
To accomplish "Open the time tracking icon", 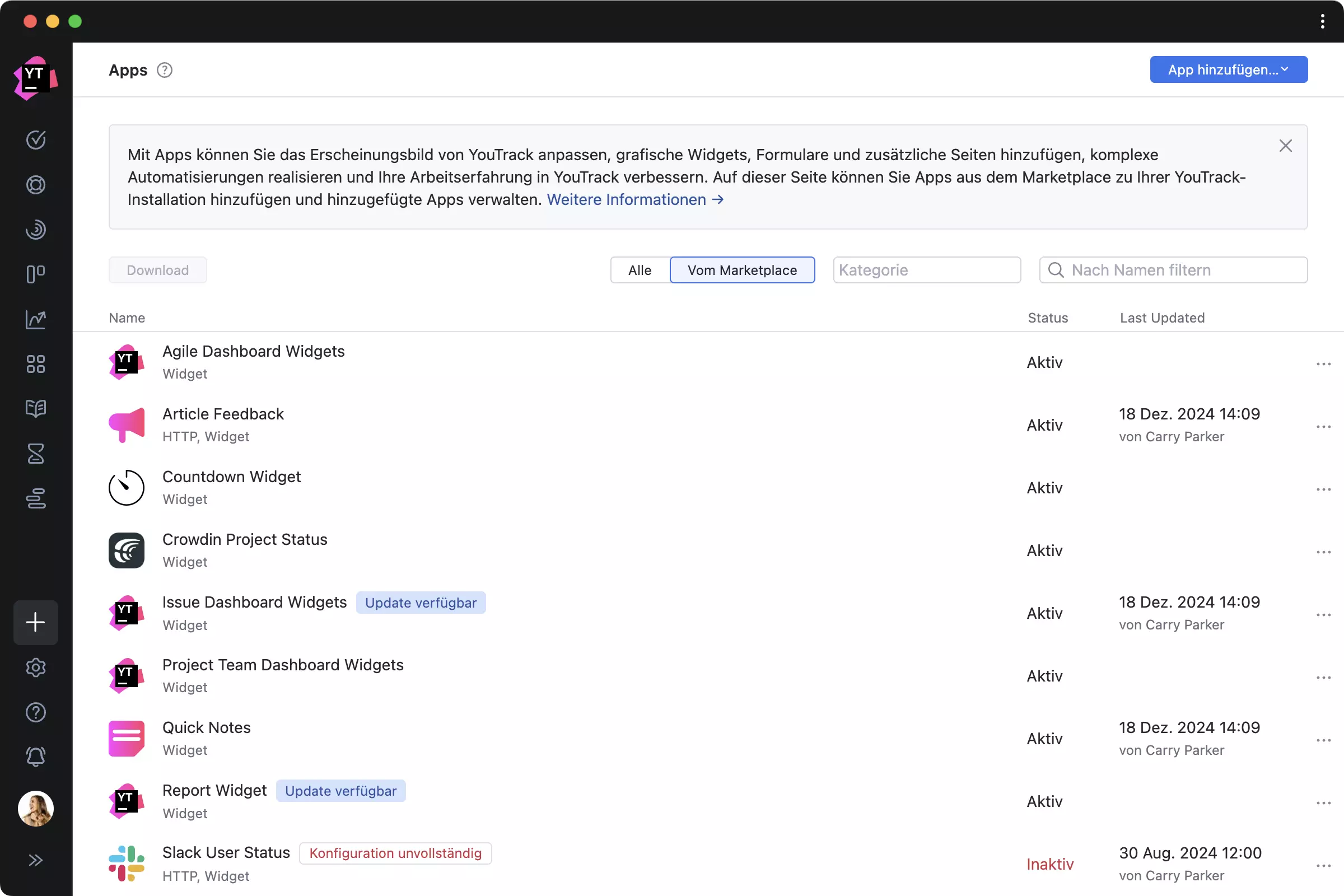I will pyautogui.click(x=36, y=454).
